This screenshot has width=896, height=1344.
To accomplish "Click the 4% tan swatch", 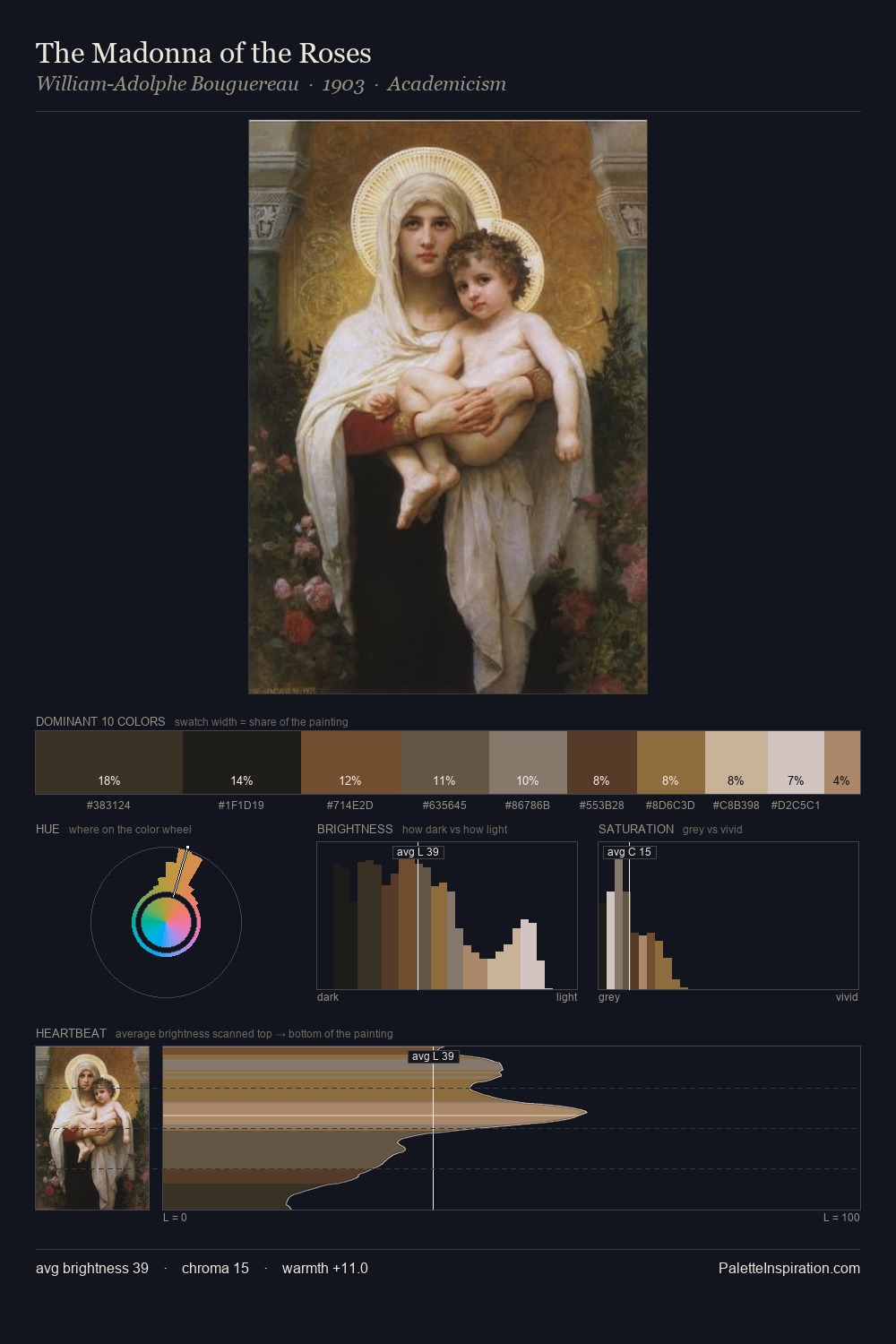I will (842, 762).
